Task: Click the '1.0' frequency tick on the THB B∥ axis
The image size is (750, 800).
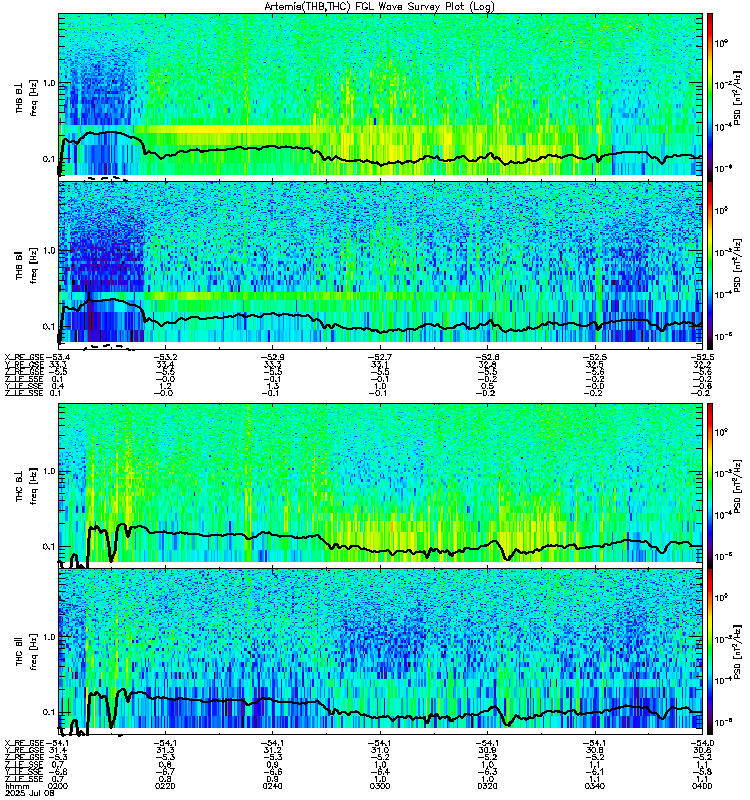Action: 48,250
